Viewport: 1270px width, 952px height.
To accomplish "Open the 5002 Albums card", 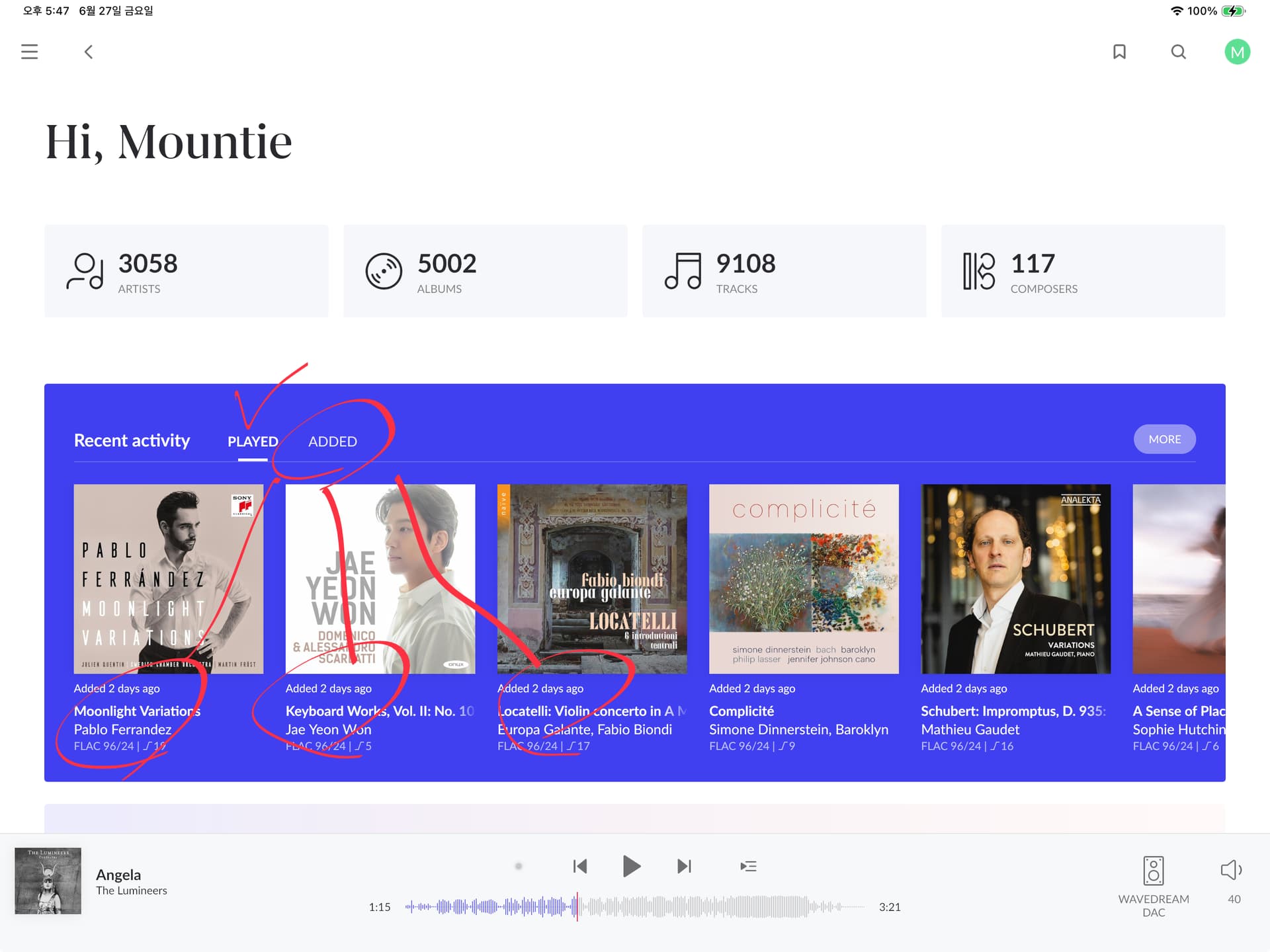I will click(485, 271).
